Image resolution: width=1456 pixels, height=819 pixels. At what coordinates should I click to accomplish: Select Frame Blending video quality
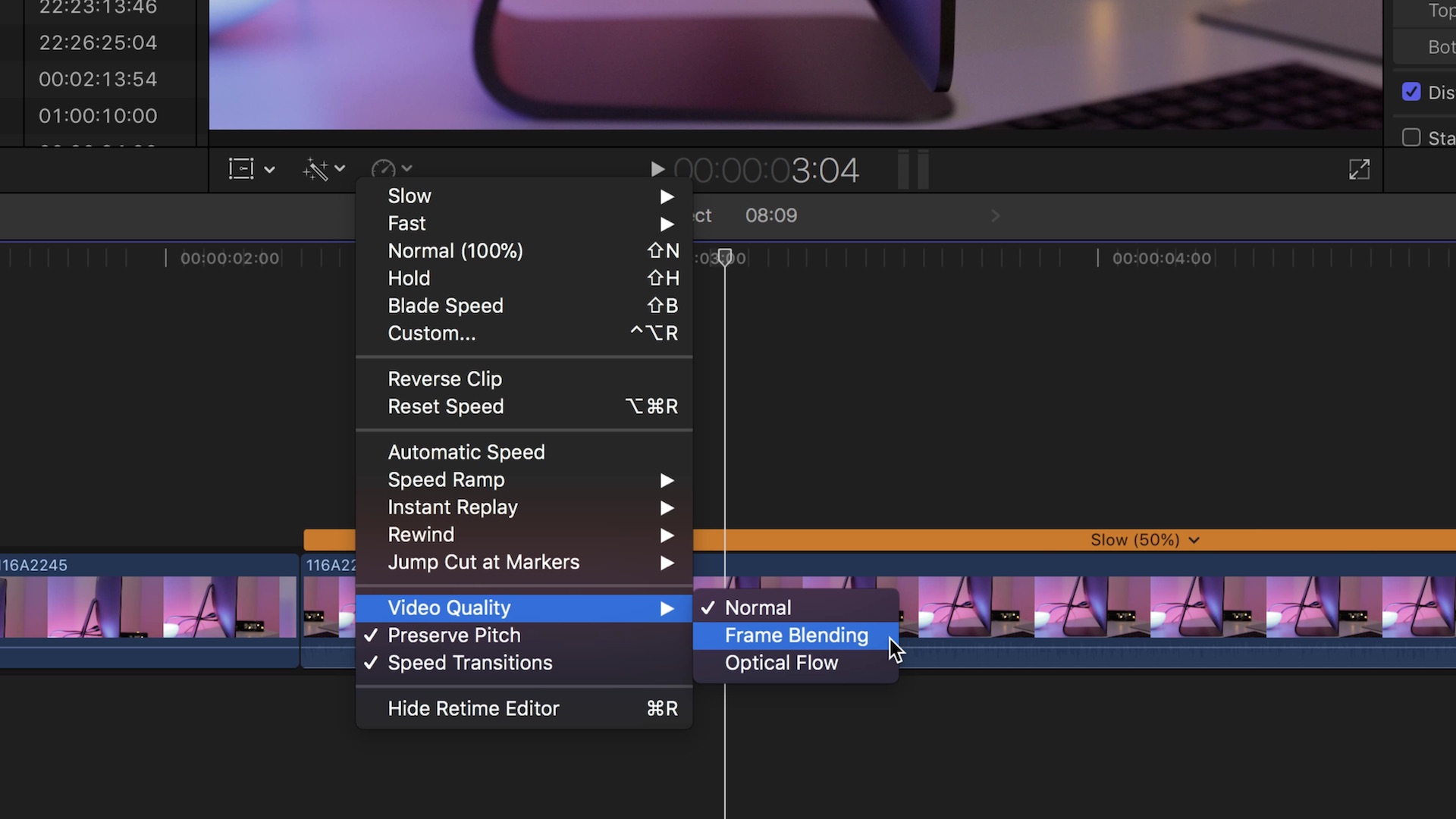(795, 635)
